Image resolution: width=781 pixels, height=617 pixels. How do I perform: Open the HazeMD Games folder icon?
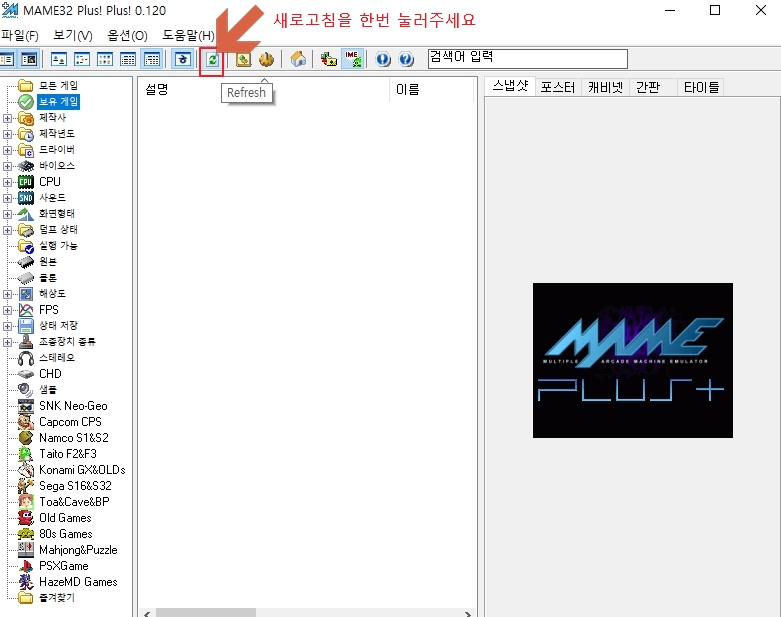tap(26, 582)
